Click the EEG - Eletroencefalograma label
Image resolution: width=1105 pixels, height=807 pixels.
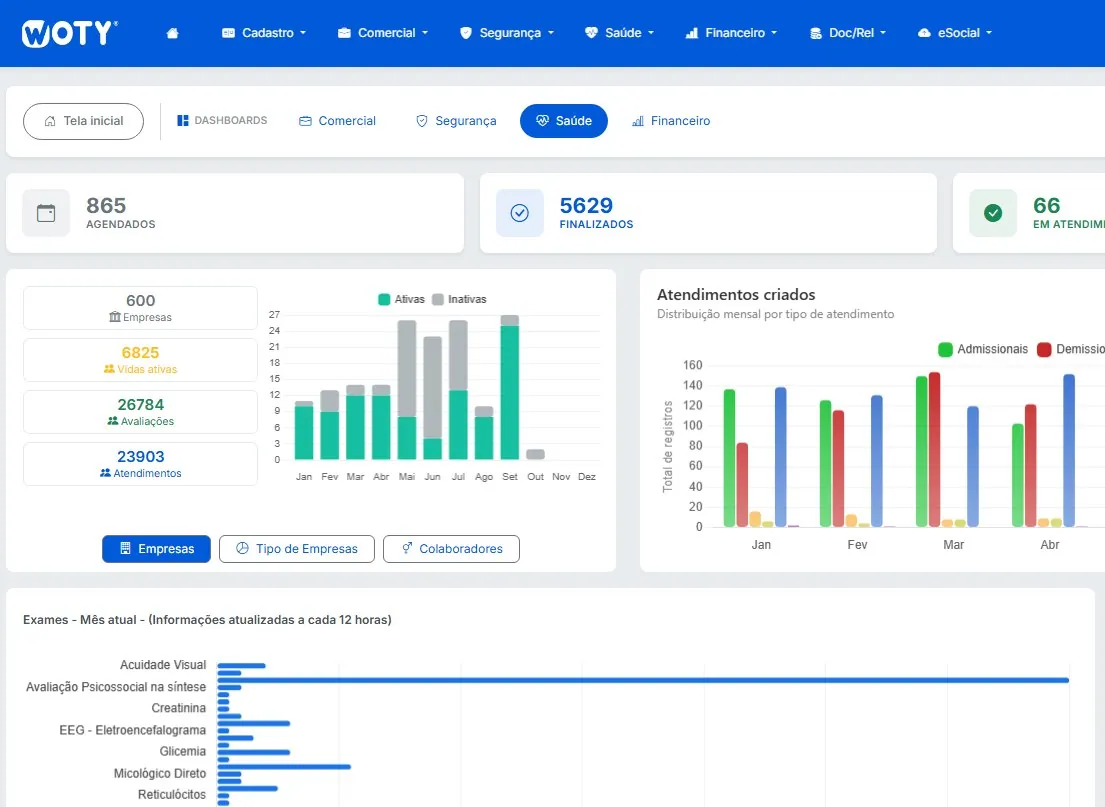132,730
